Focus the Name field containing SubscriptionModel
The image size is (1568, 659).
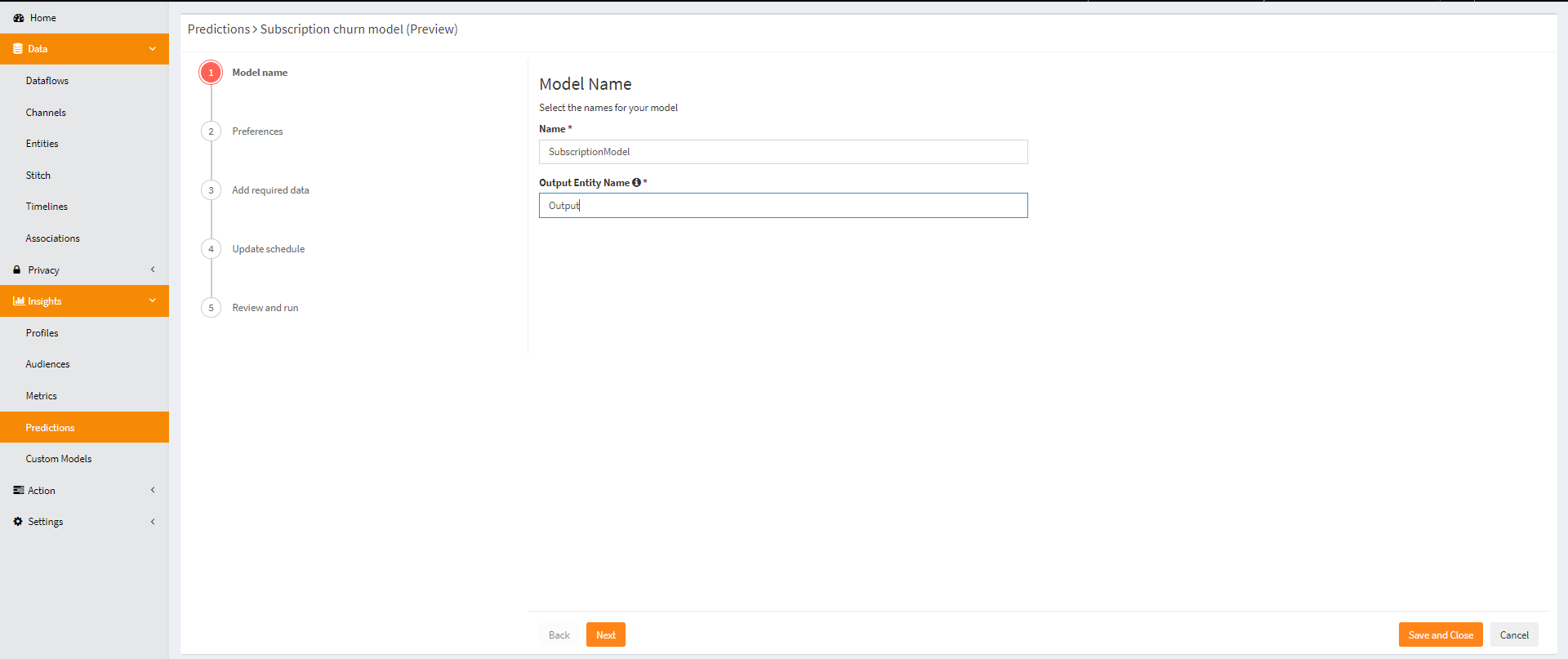point(782,152)
